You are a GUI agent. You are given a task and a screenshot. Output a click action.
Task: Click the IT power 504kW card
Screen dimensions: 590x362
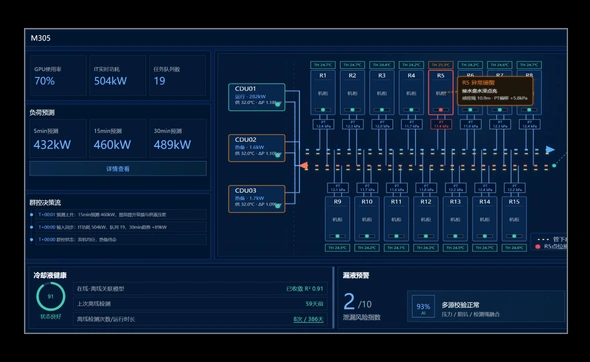pyautogui.click(x=118, y=75)
